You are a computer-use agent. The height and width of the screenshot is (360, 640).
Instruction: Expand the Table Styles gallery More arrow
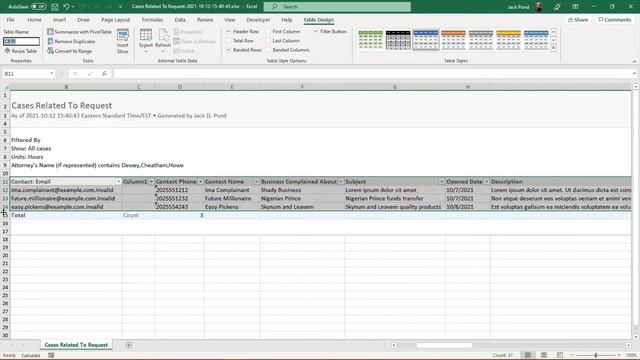[x=553, y=48]
